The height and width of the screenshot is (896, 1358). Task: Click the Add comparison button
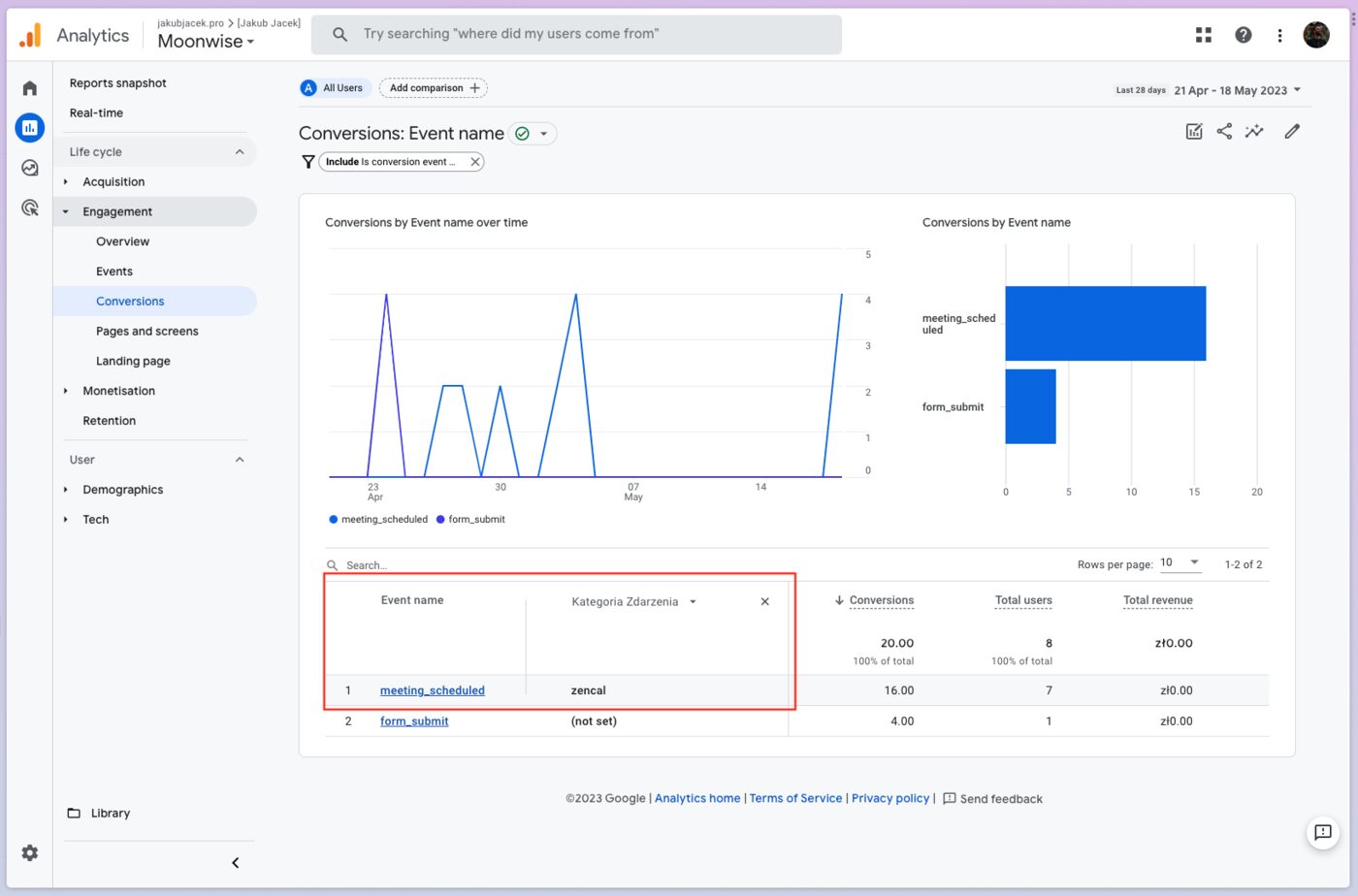(x=434, y=88)
